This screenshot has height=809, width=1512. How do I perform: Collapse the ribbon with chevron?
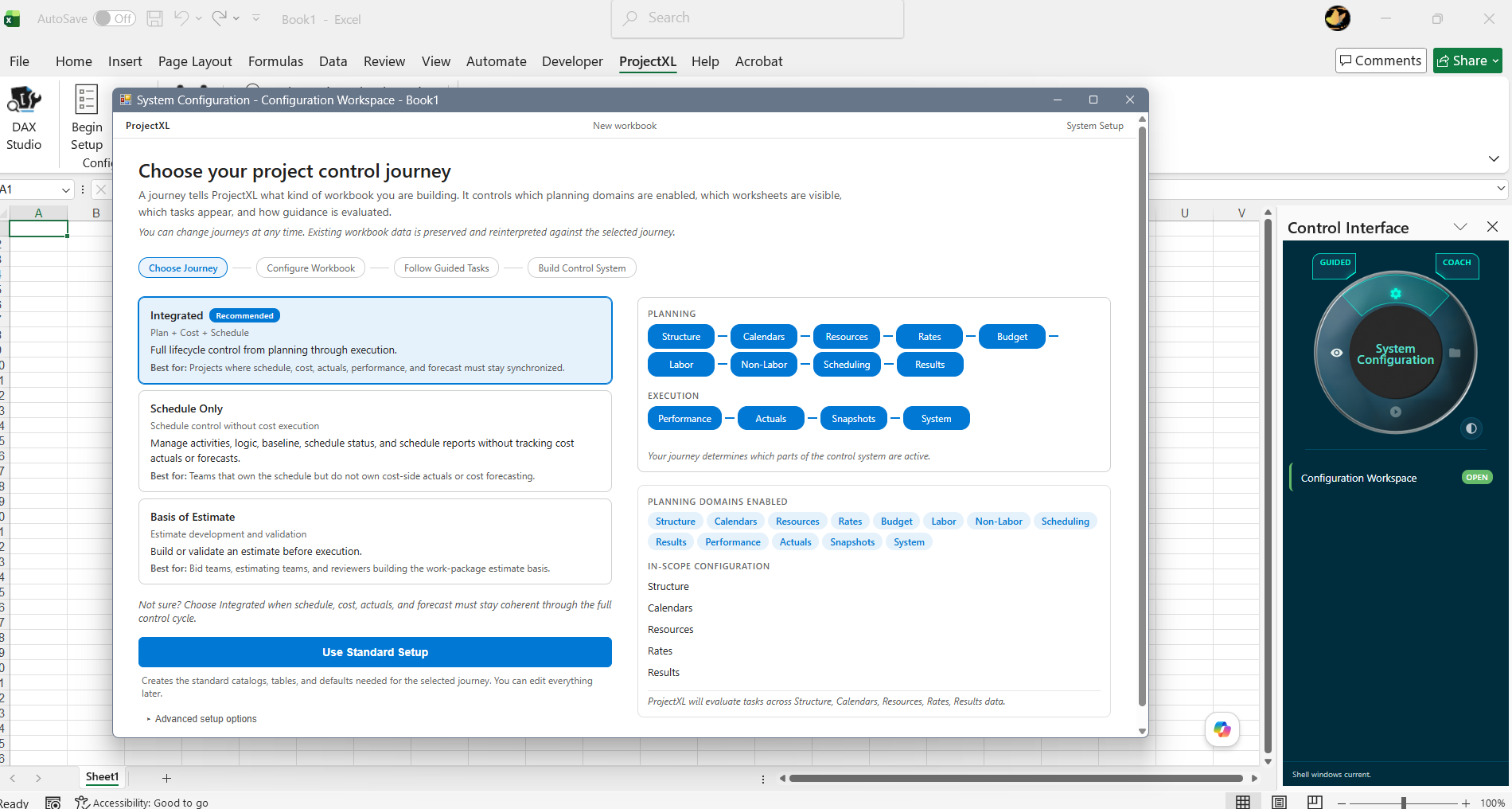point(1494,158)
